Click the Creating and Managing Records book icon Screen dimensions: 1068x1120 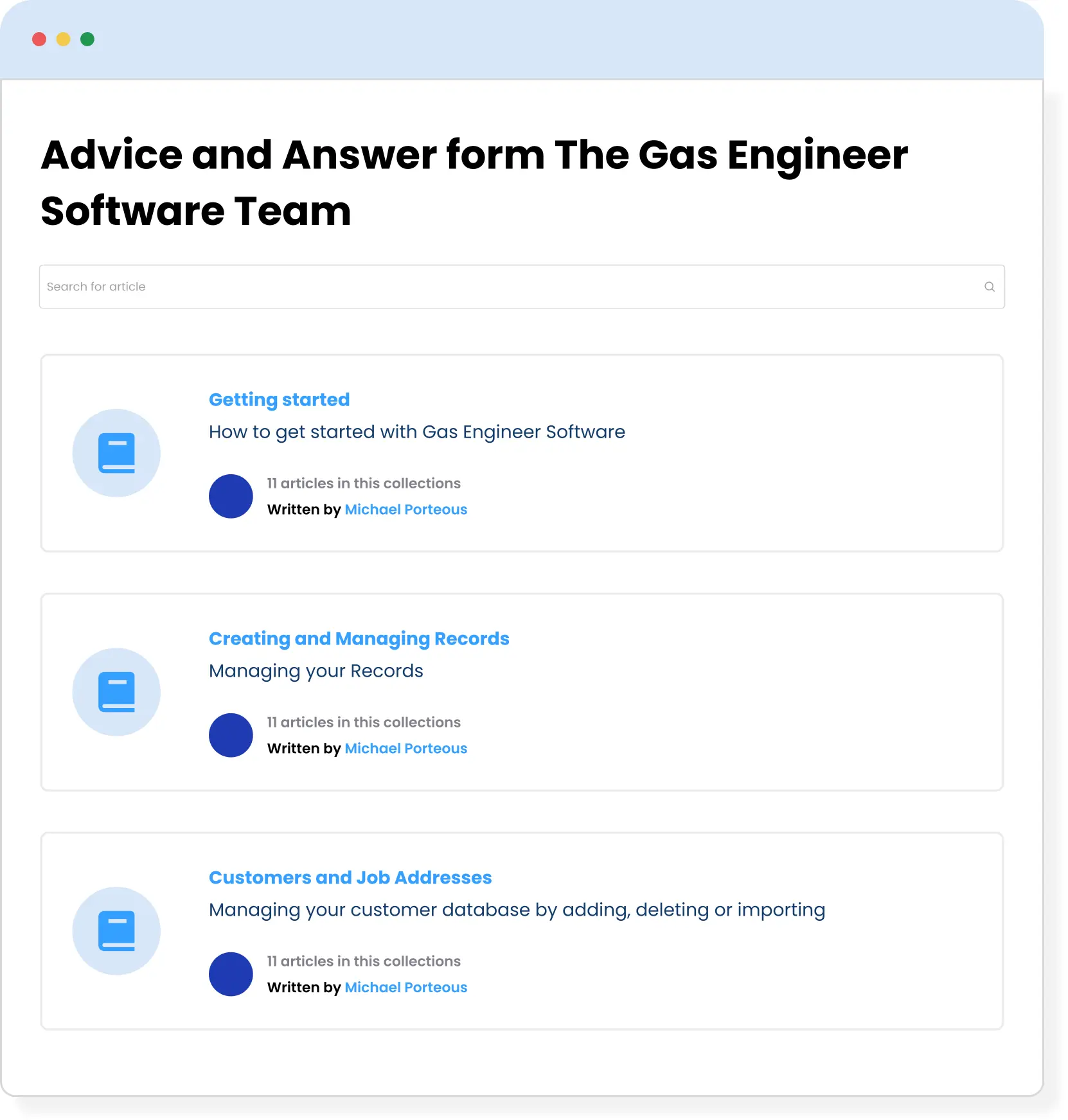tap(116, 691)
